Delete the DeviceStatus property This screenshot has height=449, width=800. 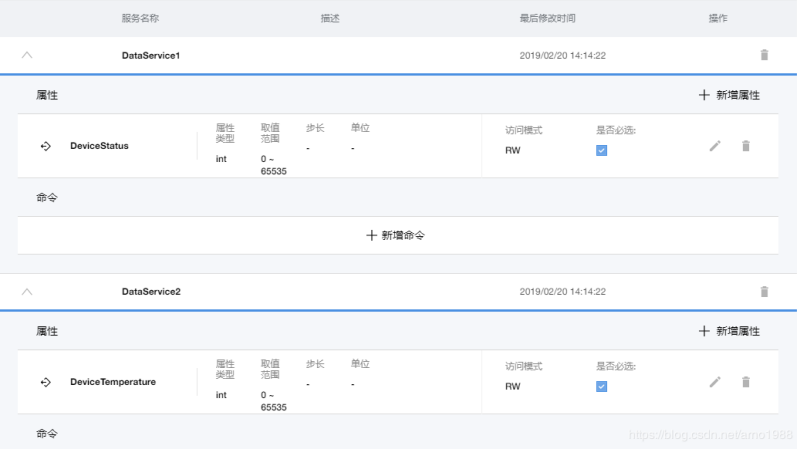coord(746,146)
